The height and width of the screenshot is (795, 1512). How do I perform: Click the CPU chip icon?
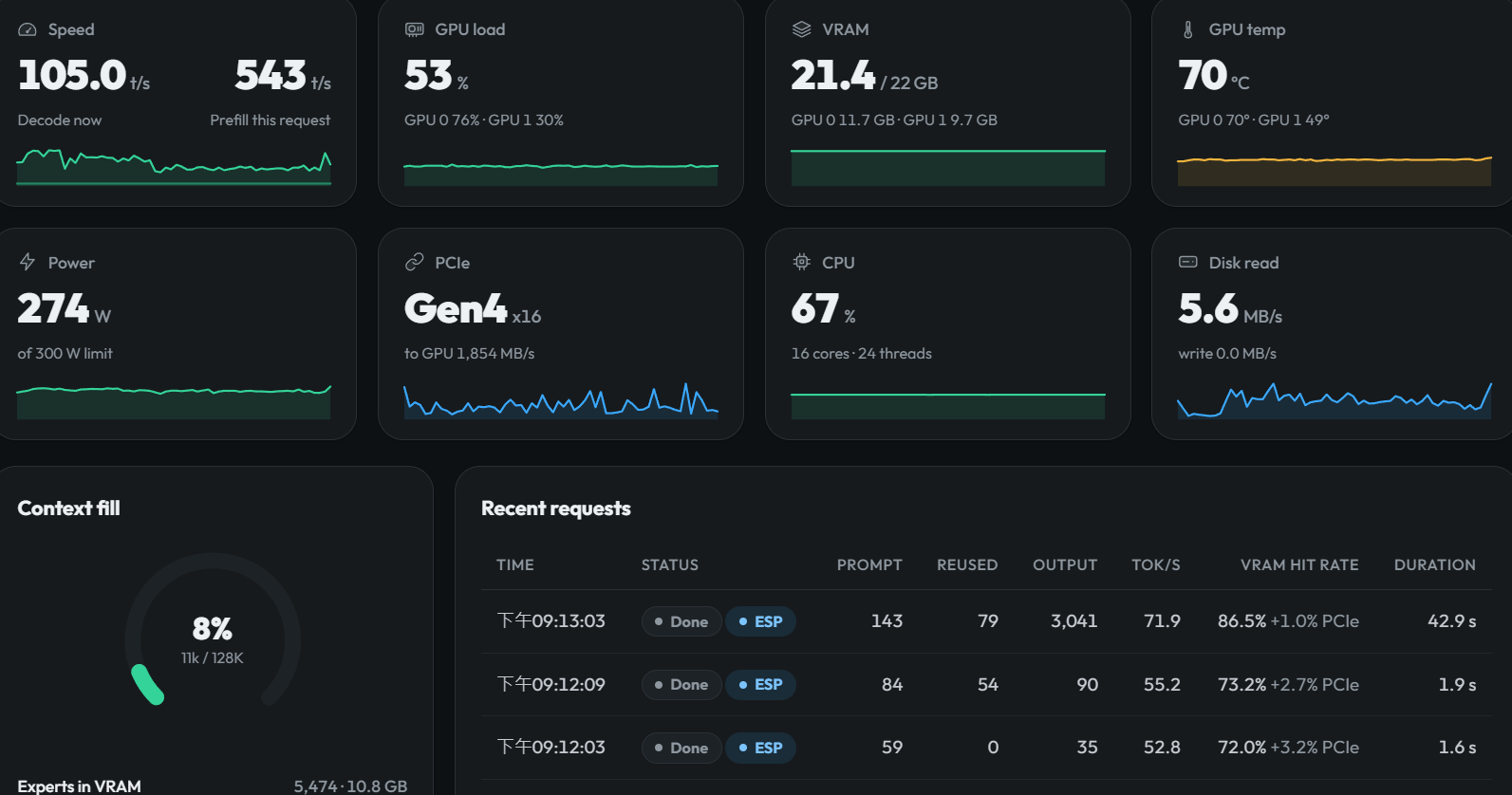[x=802, y=262]
